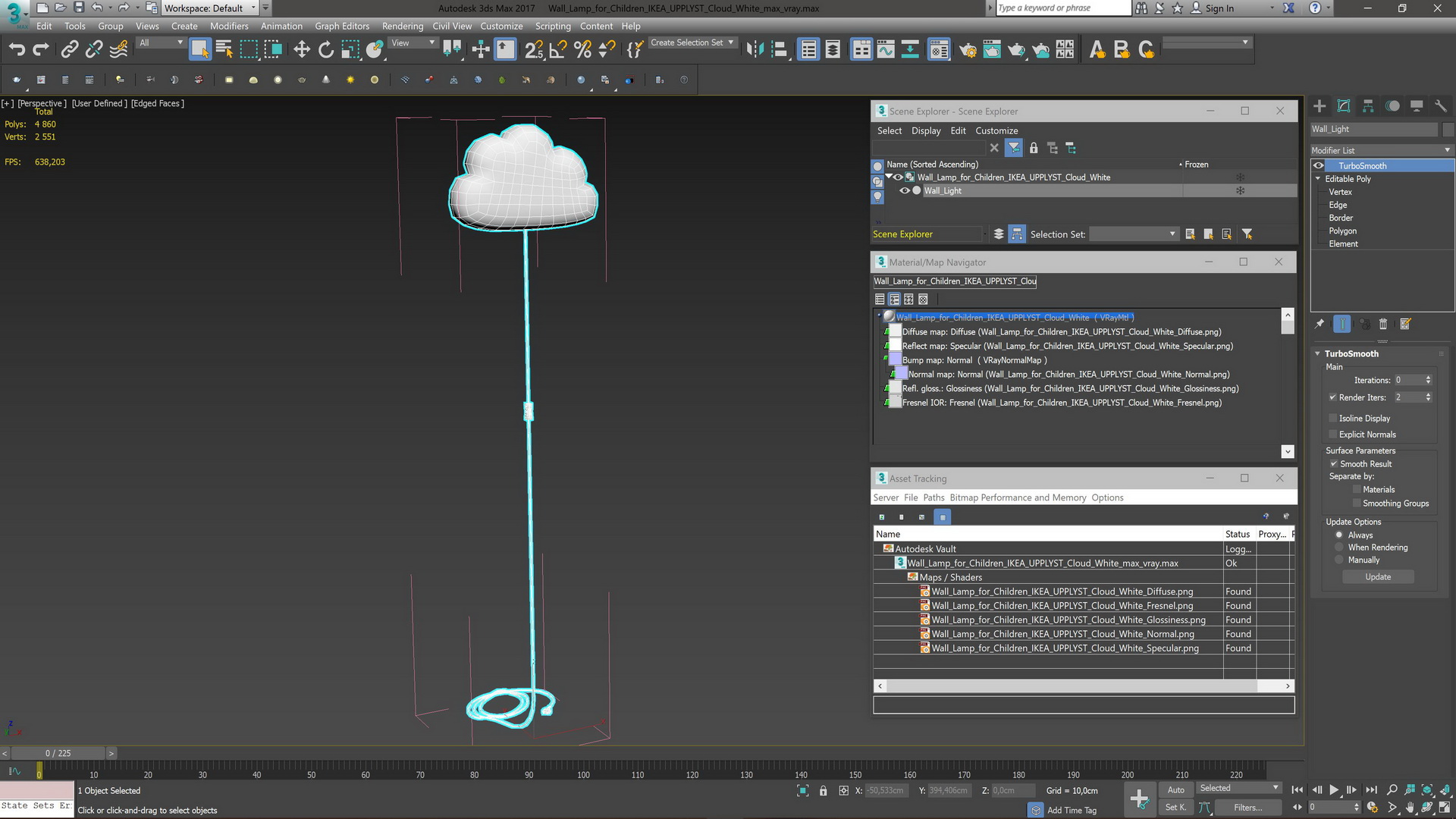Toggle the Angle Snap icon
Screen dimensions: 1456x819
(558, 50)
